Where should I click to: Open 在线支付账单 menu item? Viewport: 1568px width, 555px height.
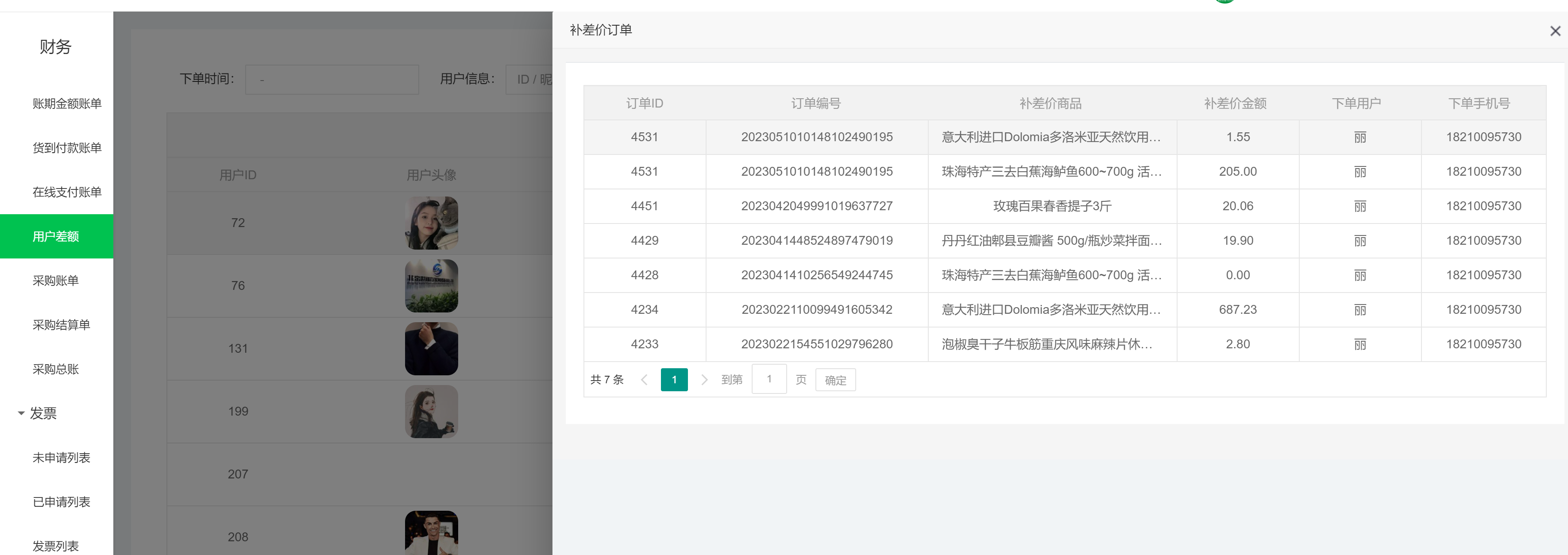coord(66,192)
